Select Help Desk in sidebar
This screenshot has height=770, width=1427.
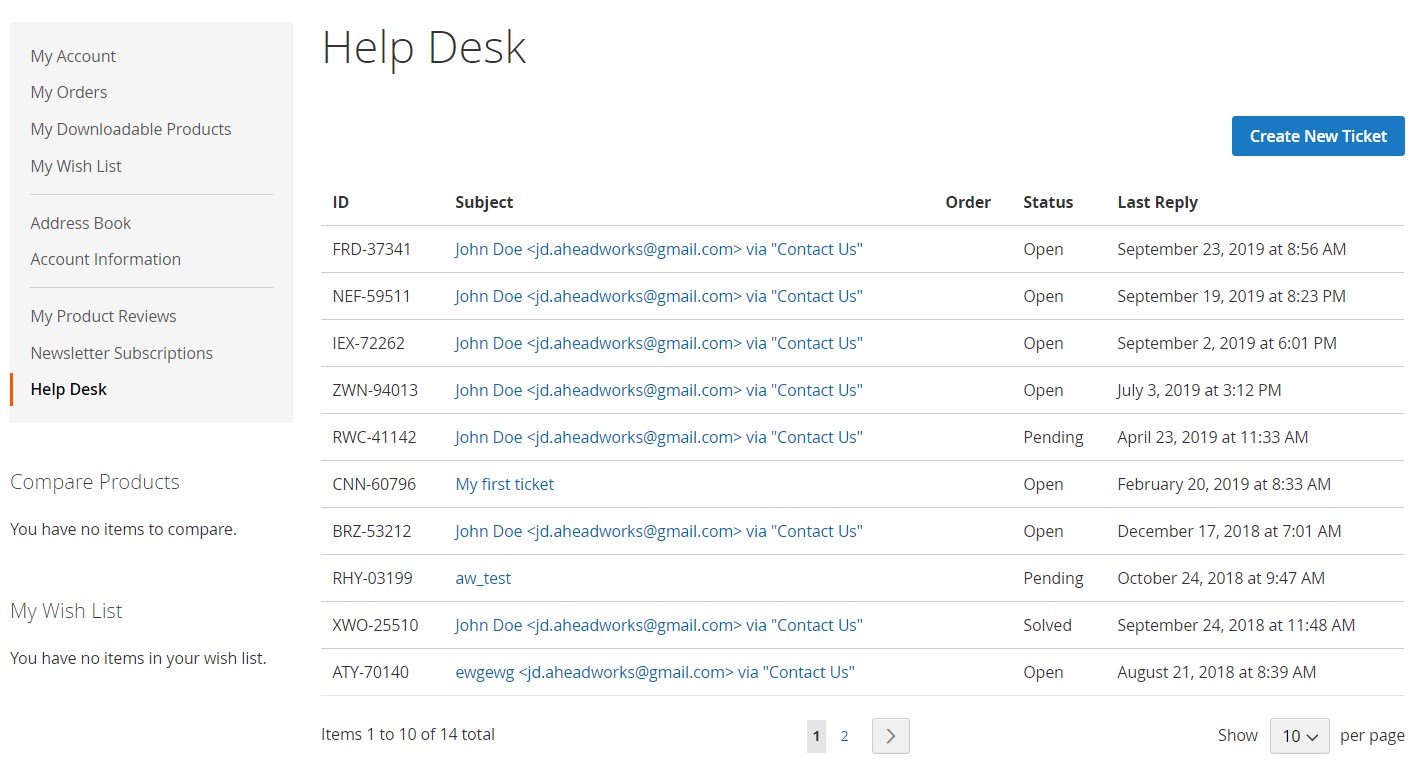[x=69, y=389]
